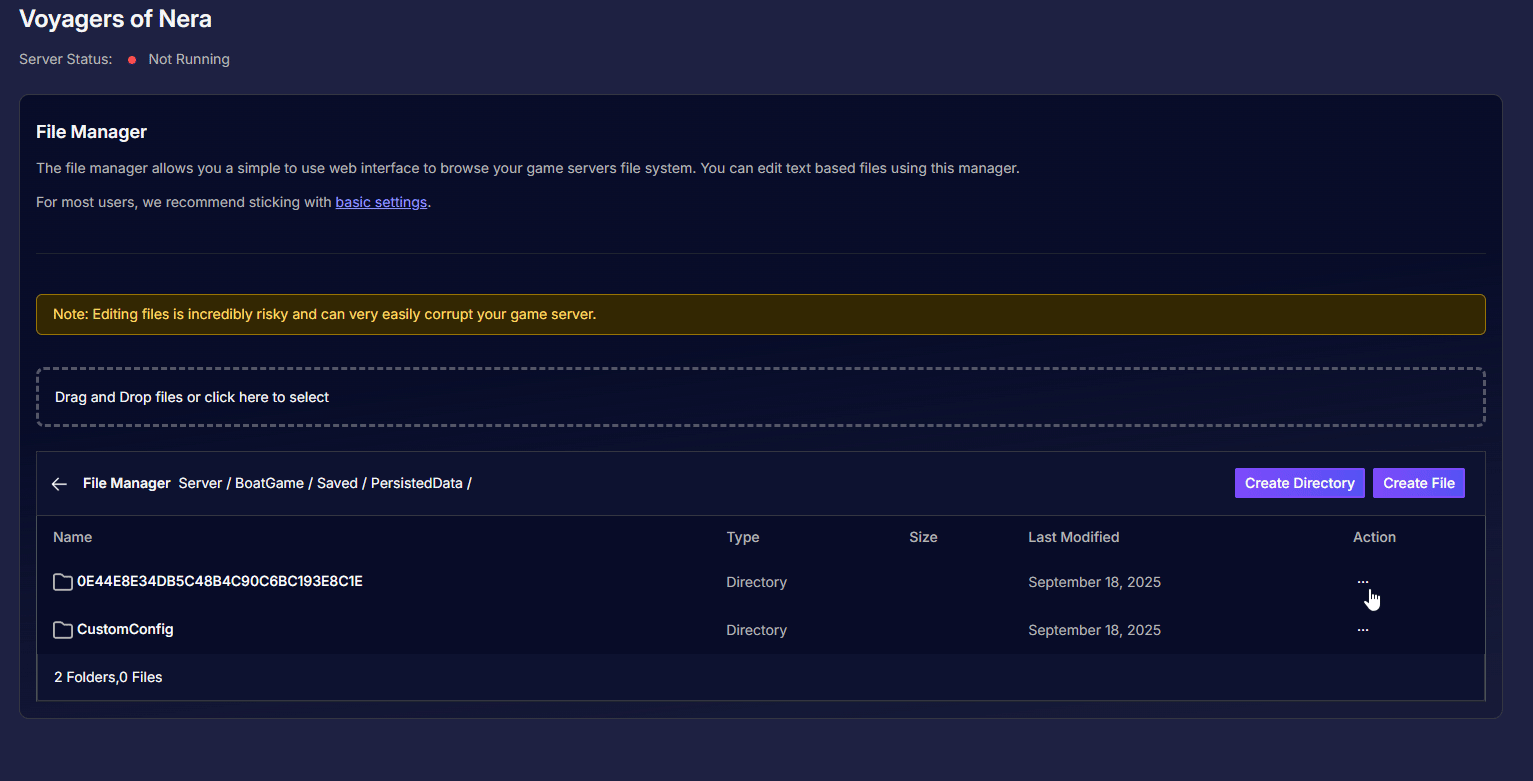The image size is (1533, 781).
Task: Jump to the Saved breadcrumb folder
Action: coord(337,483)
